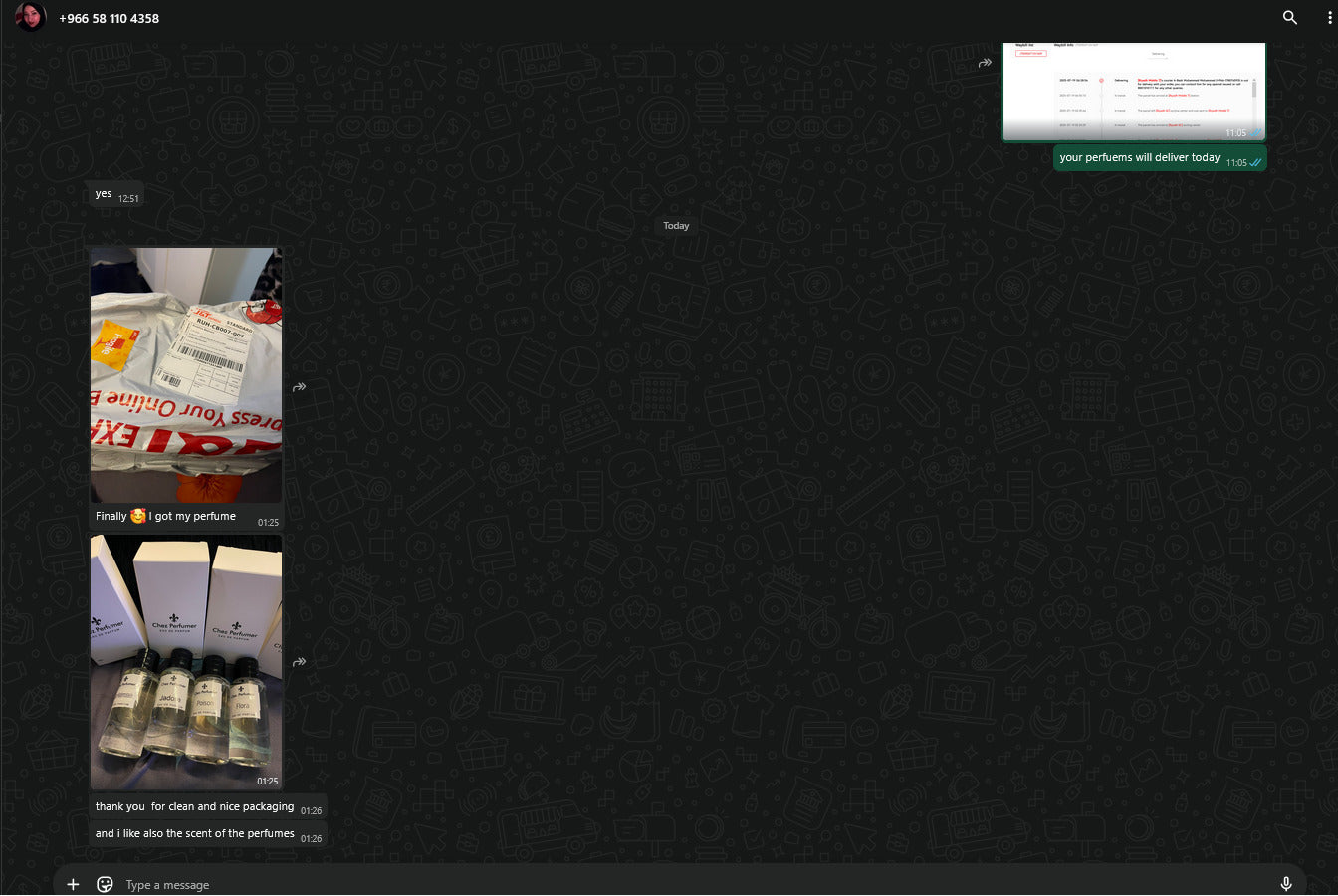Viewport: 1338px width, 896px height.
Task: Select 'thank you for clean and nice packaging' message
Action: click(195, 807)
